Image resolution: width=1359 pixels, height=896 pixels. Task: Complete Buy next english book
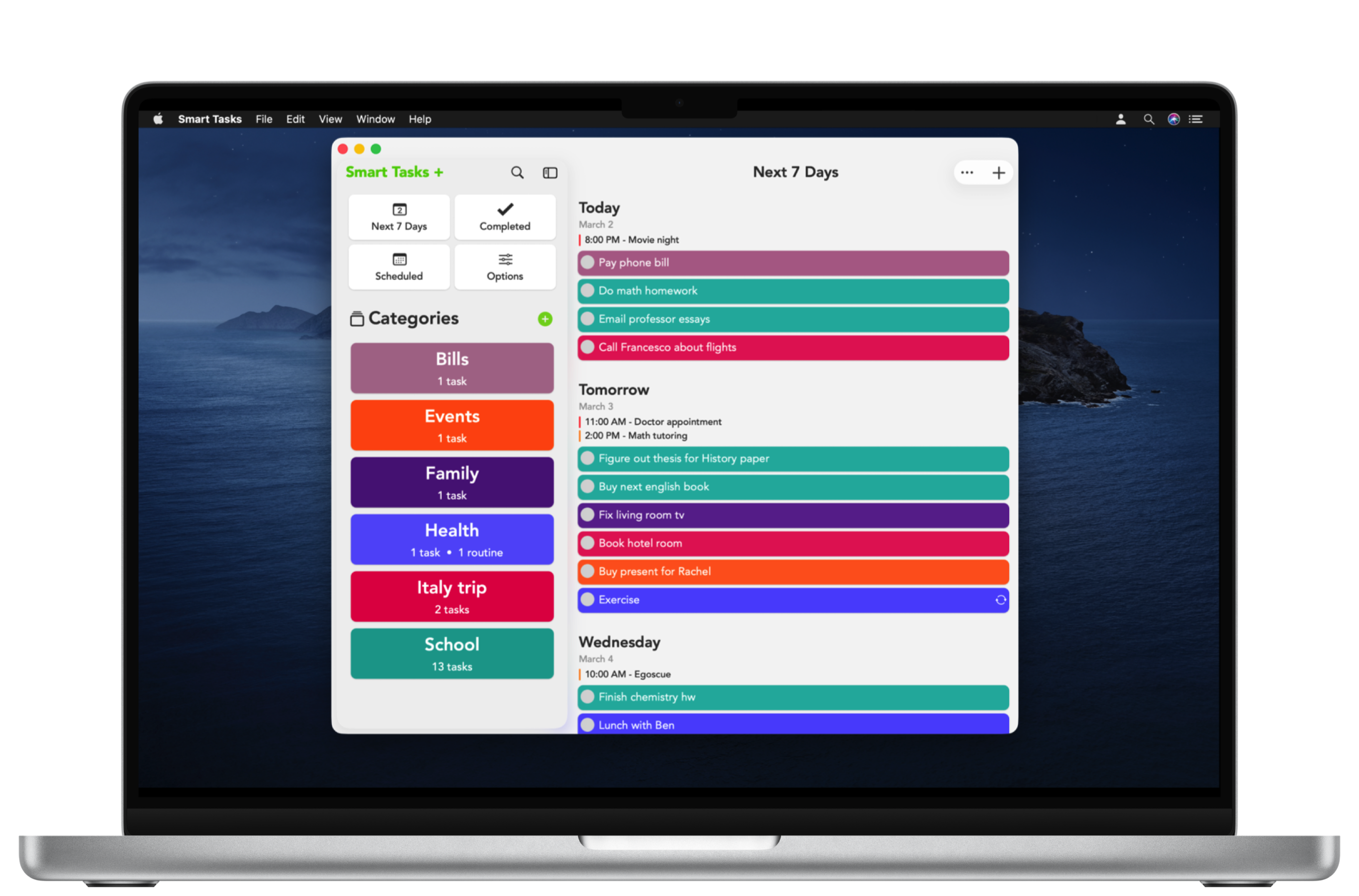[587, 487]
